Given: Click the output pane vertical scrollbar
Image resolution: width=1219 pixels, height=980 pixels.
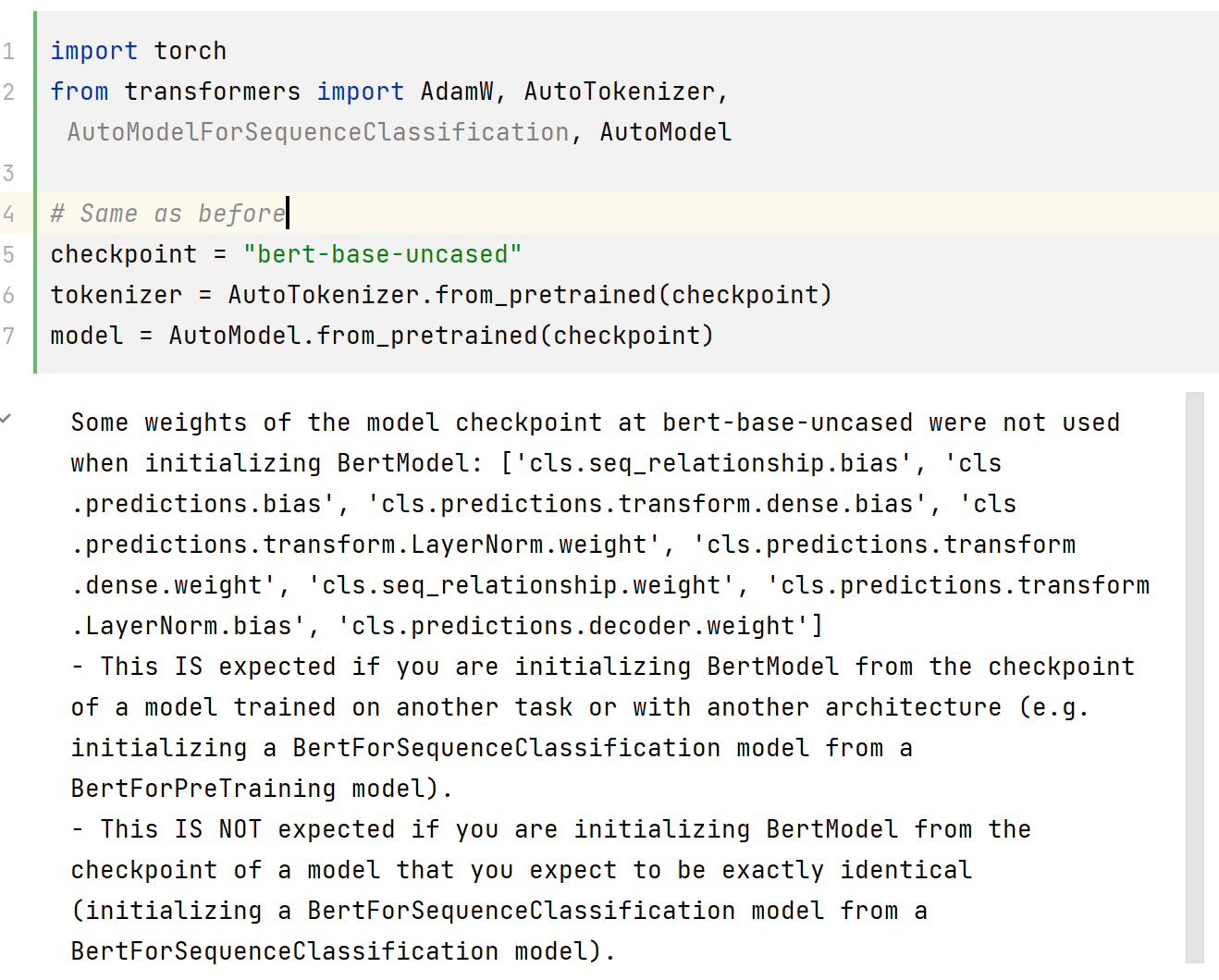Looking at the screenshot, I should 1195,677.
